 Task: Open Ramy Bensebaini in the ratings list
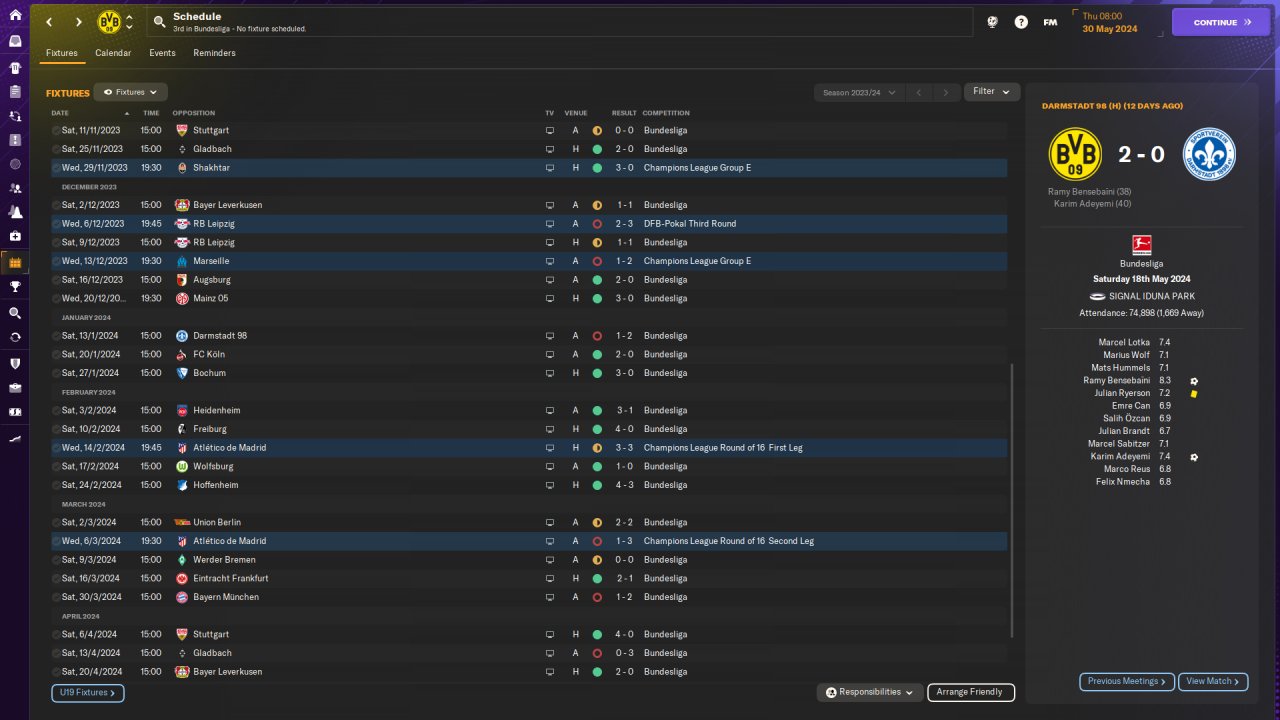point(1116,380)
